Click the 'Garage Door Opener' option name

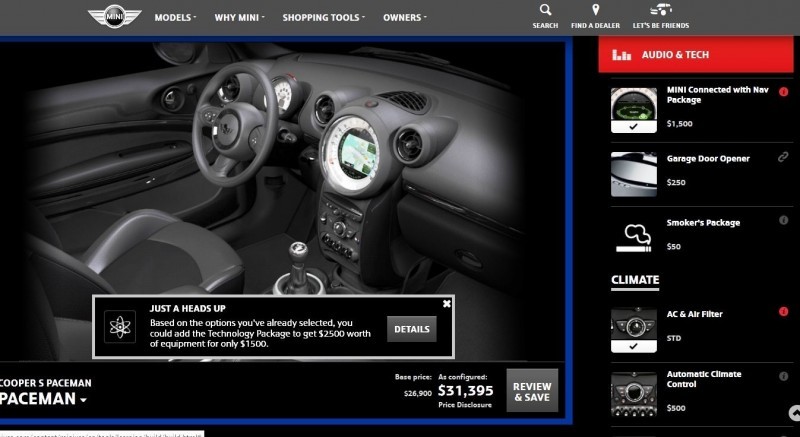[708, 159]
